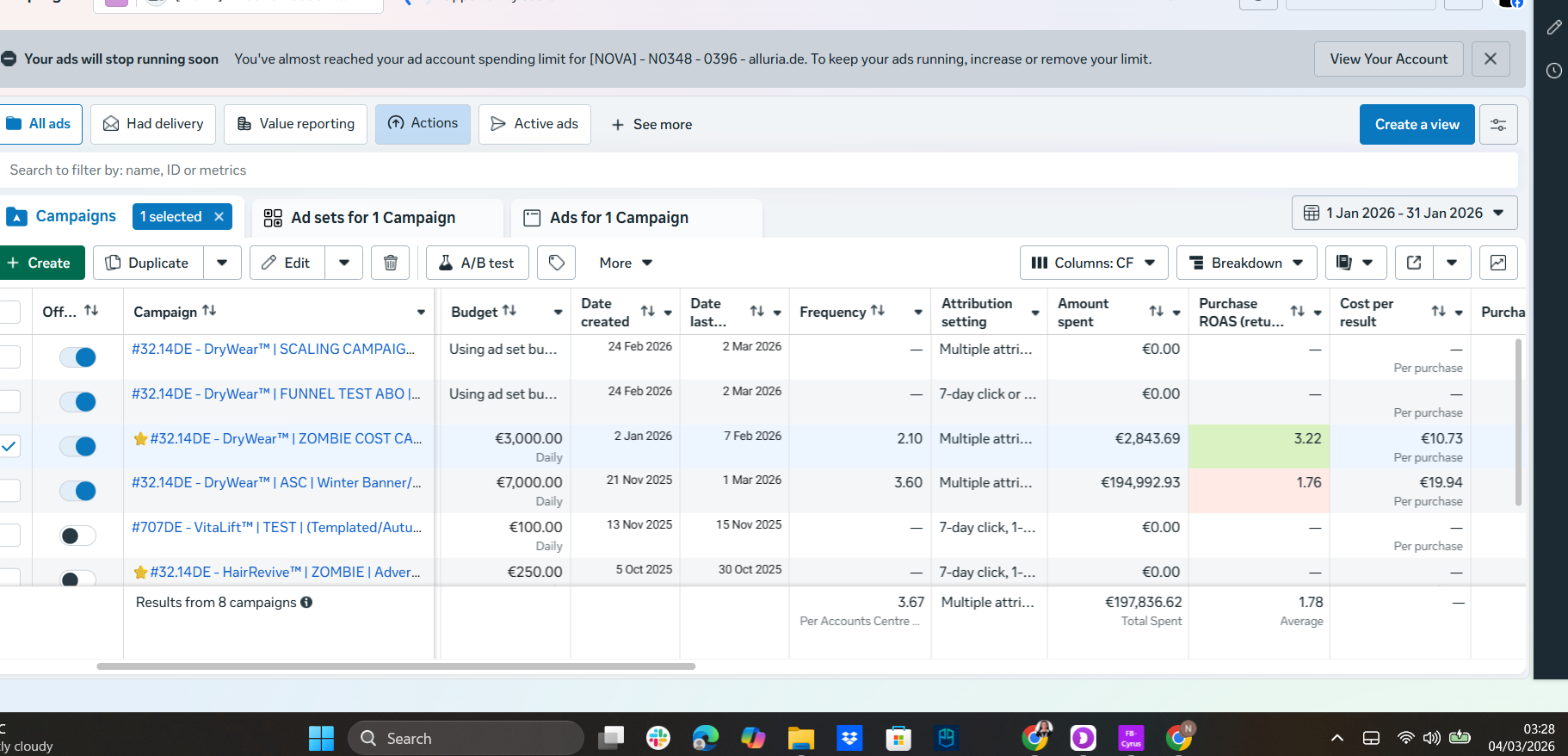Click the green Create button

pyautogui.click(x=41, y=263)
